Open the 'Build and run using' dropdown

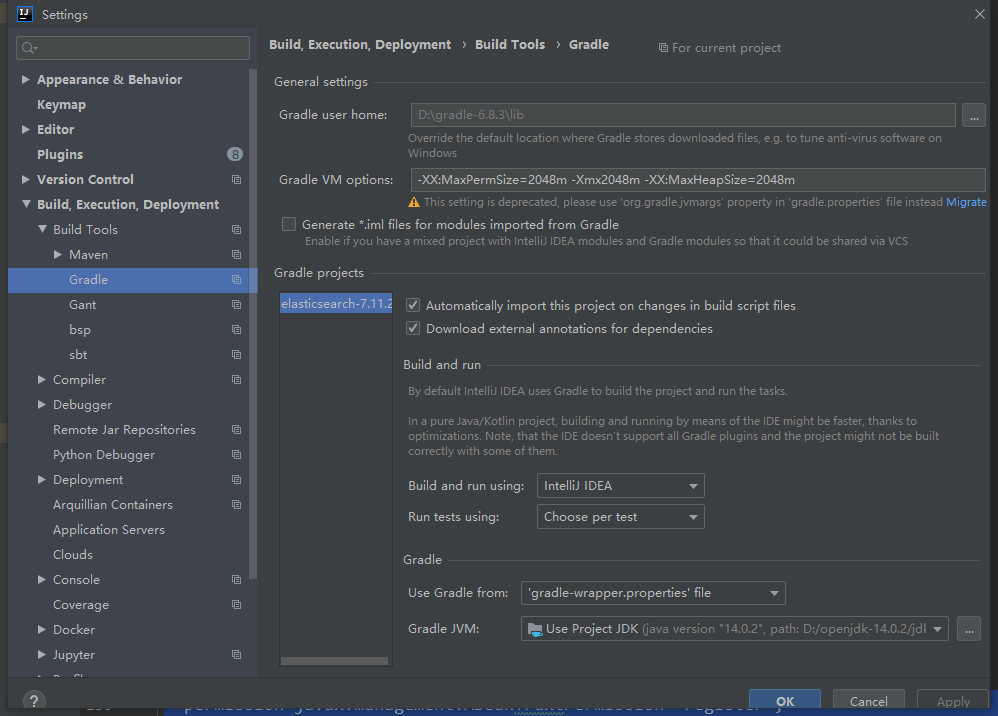[x=621, y=486]
